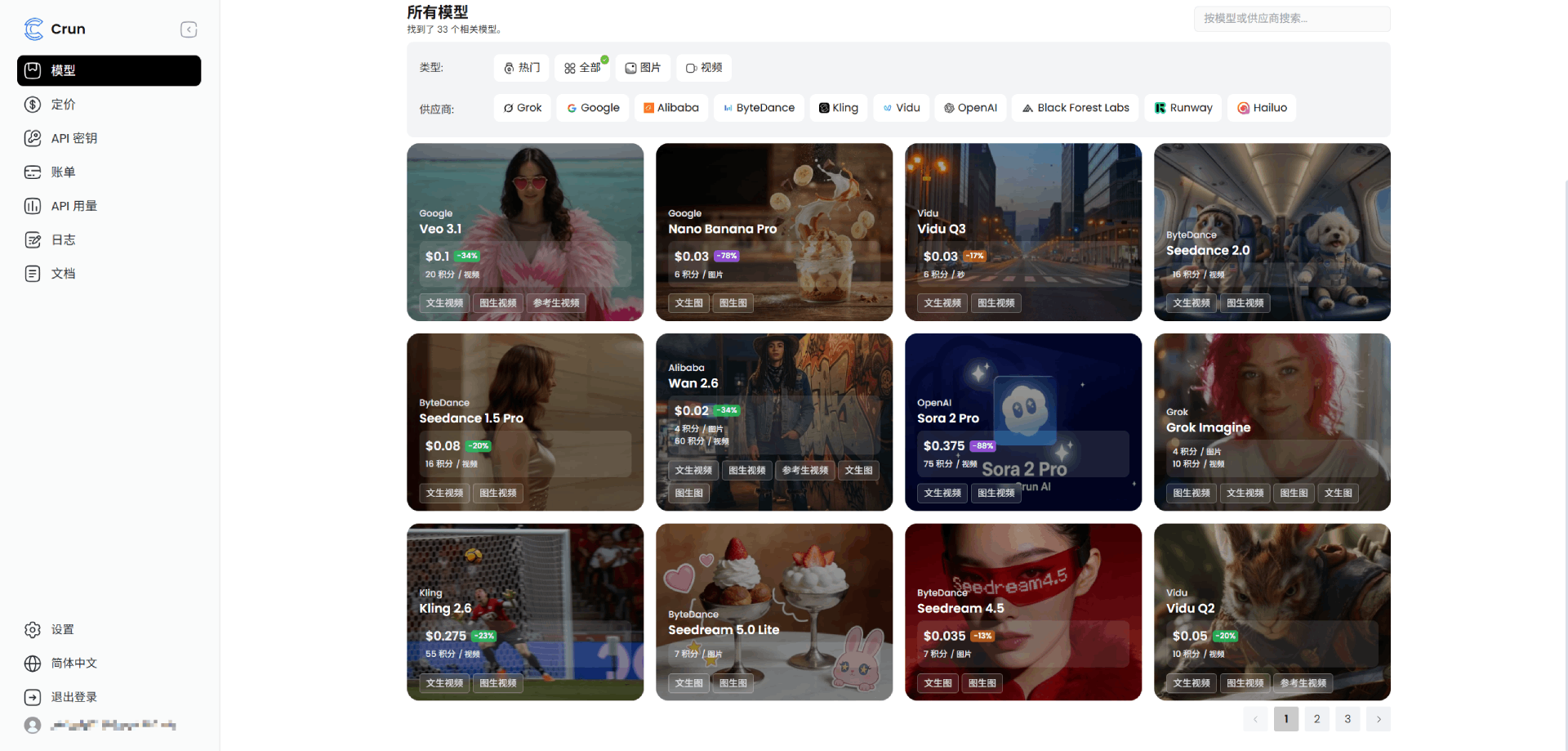This screenshot has height=751, width=1568.
Task: Click the 图生视频 tag on Kling 2.6
Action: [498, 683]
